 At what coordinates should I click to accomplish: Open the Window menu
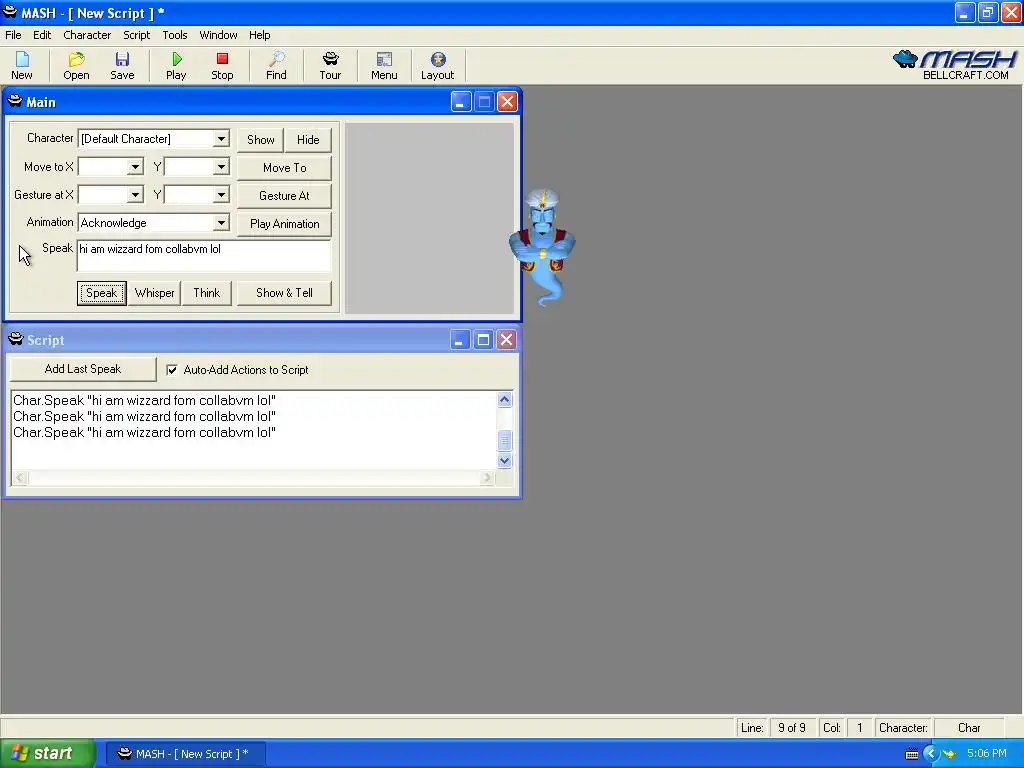click(x=218, y=35)
